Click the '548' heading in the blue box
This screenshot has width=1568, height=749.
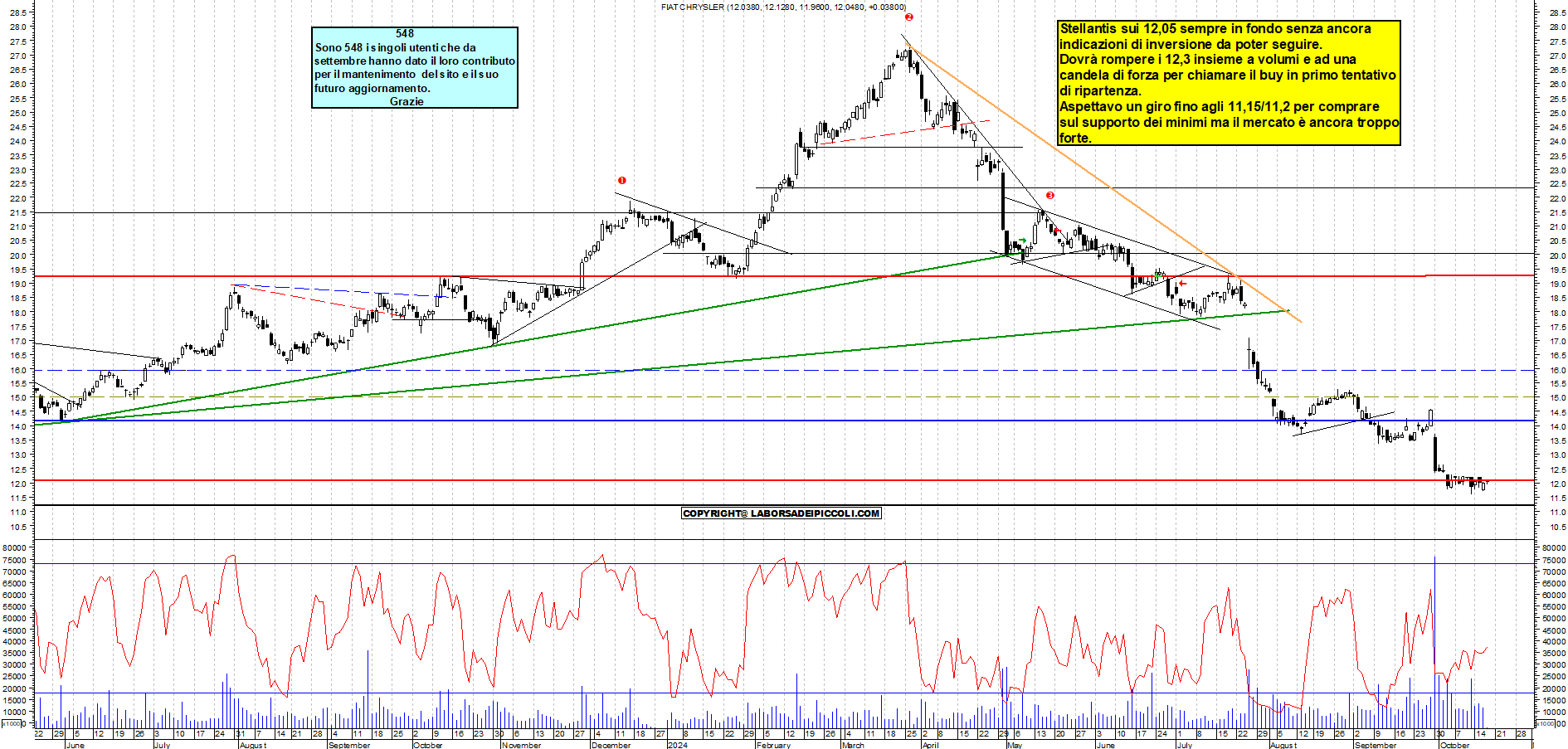405,33
